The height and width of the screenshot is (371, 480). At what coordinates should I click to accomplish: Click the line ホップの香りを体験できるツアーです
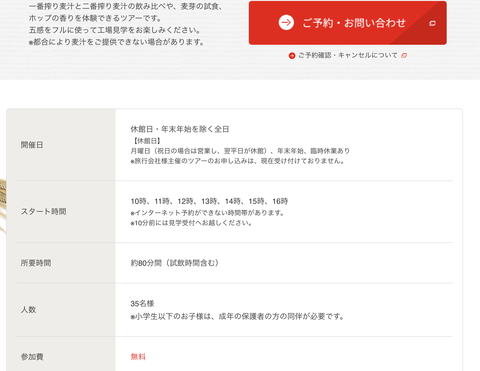click(95, 18)
